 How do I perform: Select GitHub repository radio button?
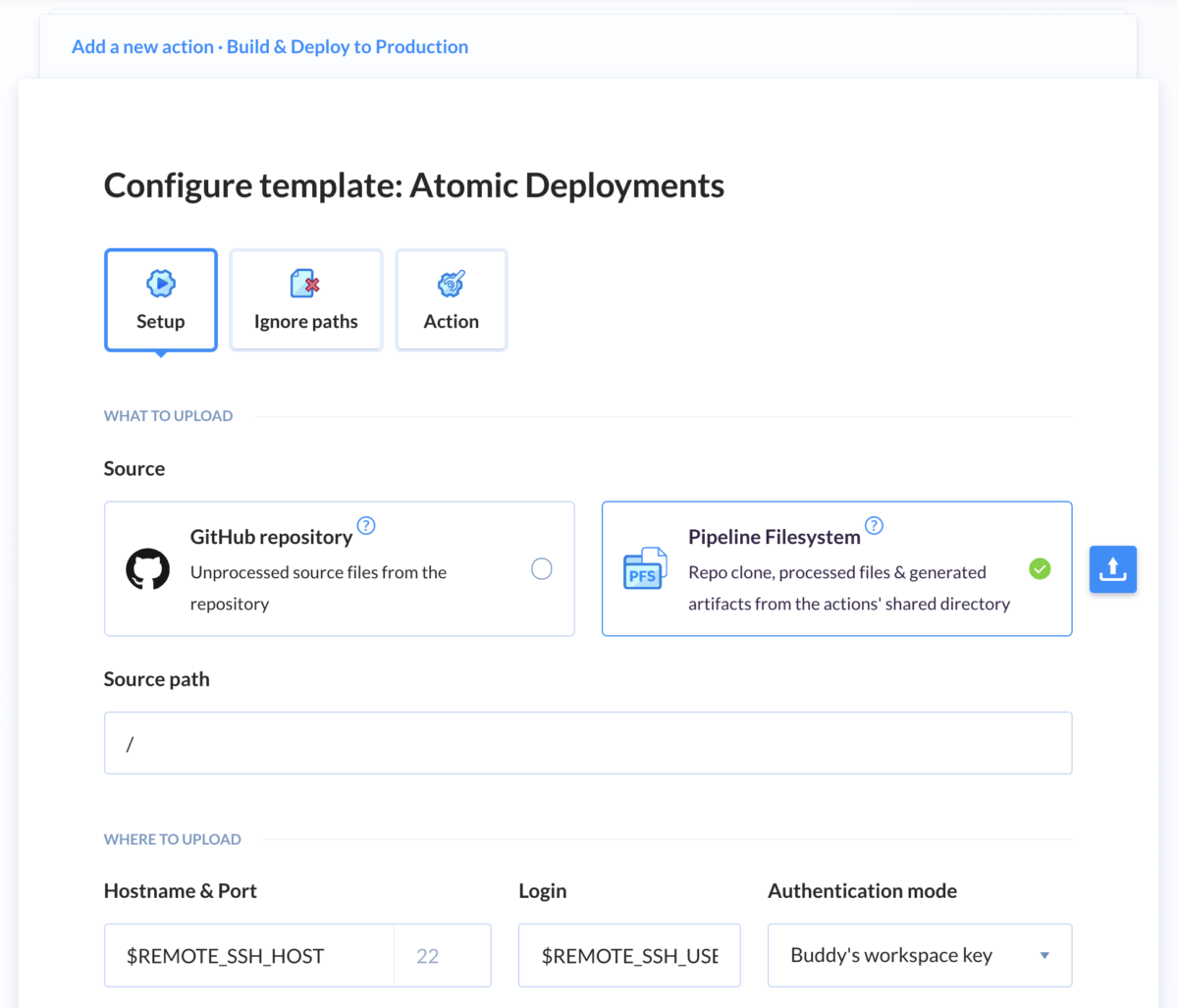542,568
